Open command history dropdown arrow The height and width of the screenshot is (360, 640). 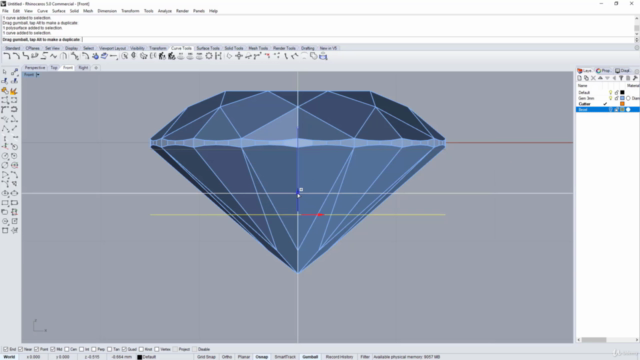coord(636,40)
